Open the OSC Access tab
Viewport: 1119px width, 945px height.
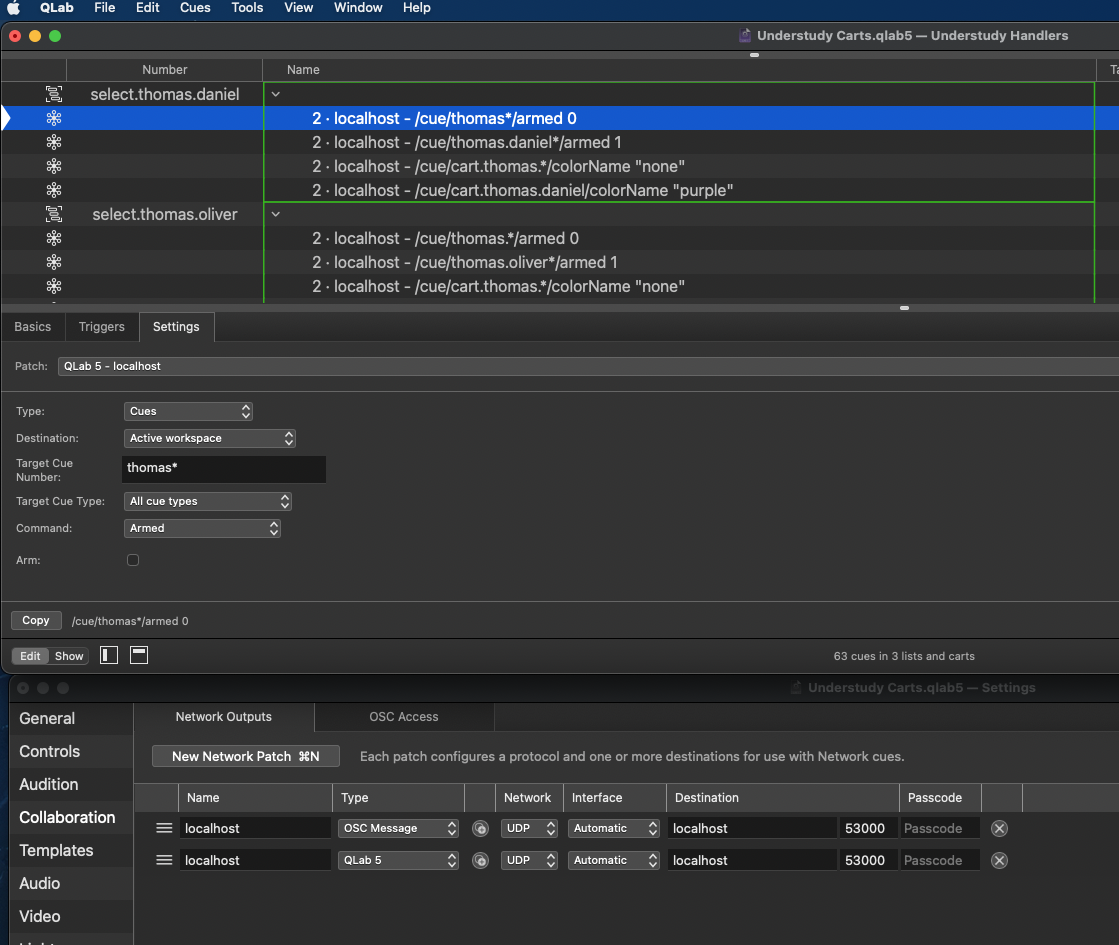(x=403, y=716)
